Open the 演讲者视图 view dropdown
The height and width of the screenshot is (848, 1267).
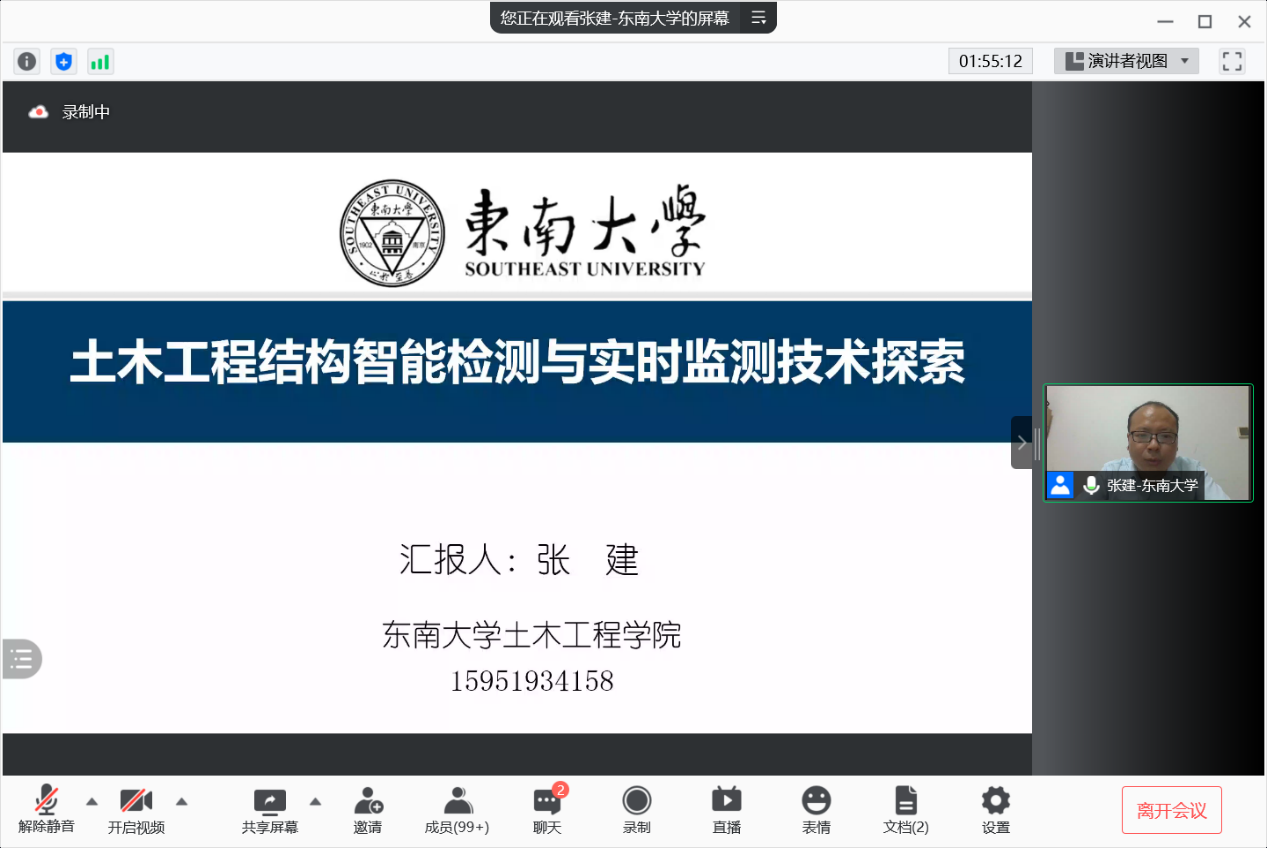coord(1126,61)
